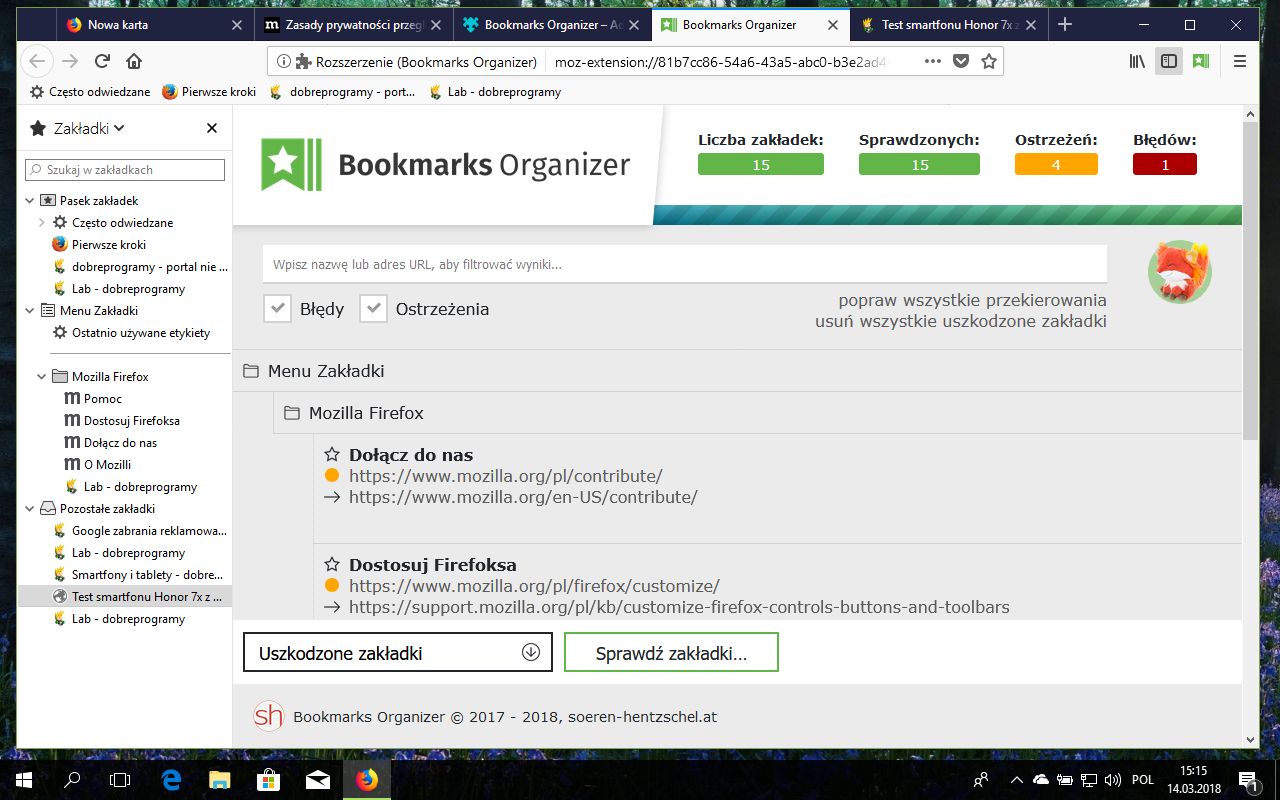The width and height of the screenshot is (1280, 800).
Task: Toggle the Błędy checkbox
Action: click(x=277, y=308)
